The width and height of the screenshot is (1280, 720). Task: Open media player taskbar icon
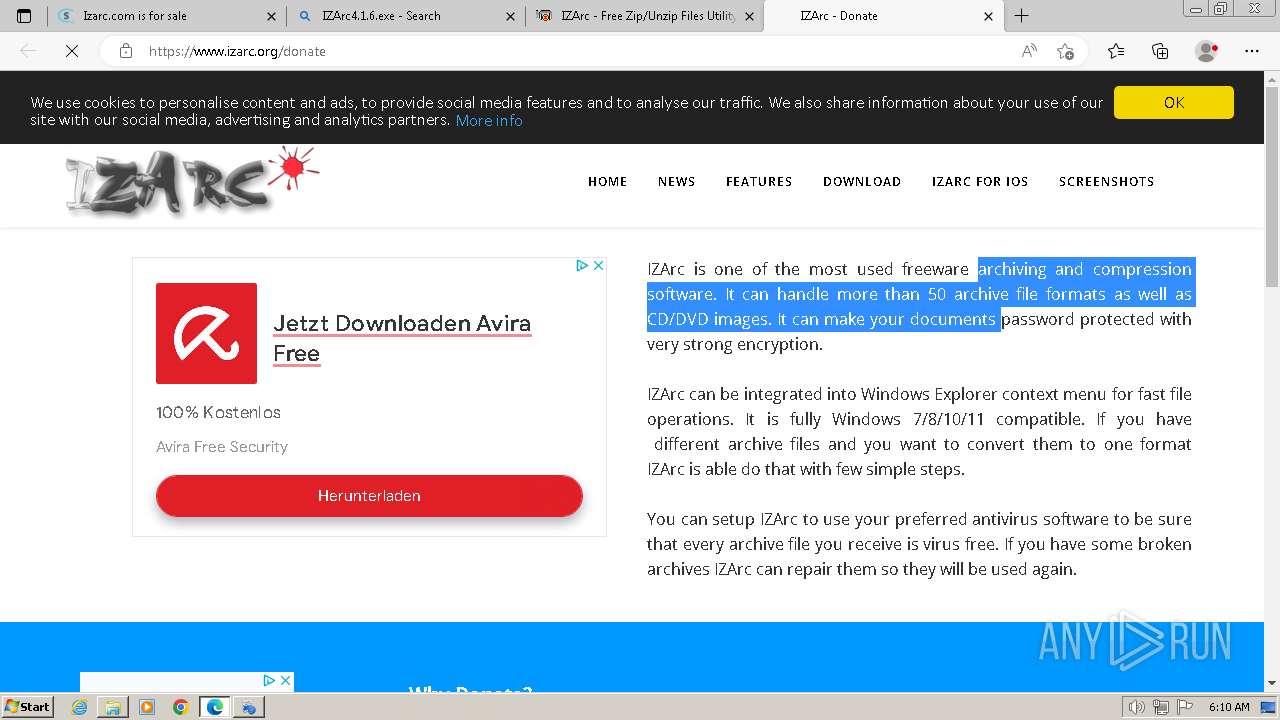pyautogui.click(x=147, y=707)
